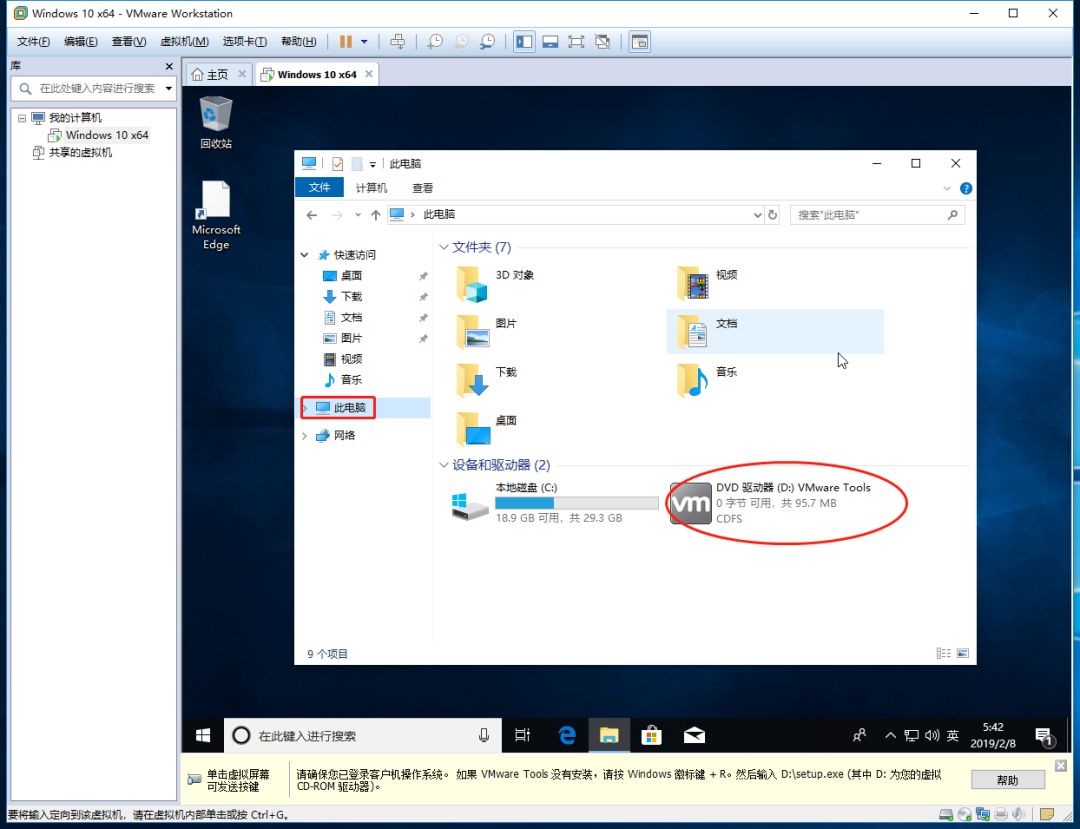Refresh the Explorer address bar
This screenshot has height=829, width=1080.
pos(773,215)
